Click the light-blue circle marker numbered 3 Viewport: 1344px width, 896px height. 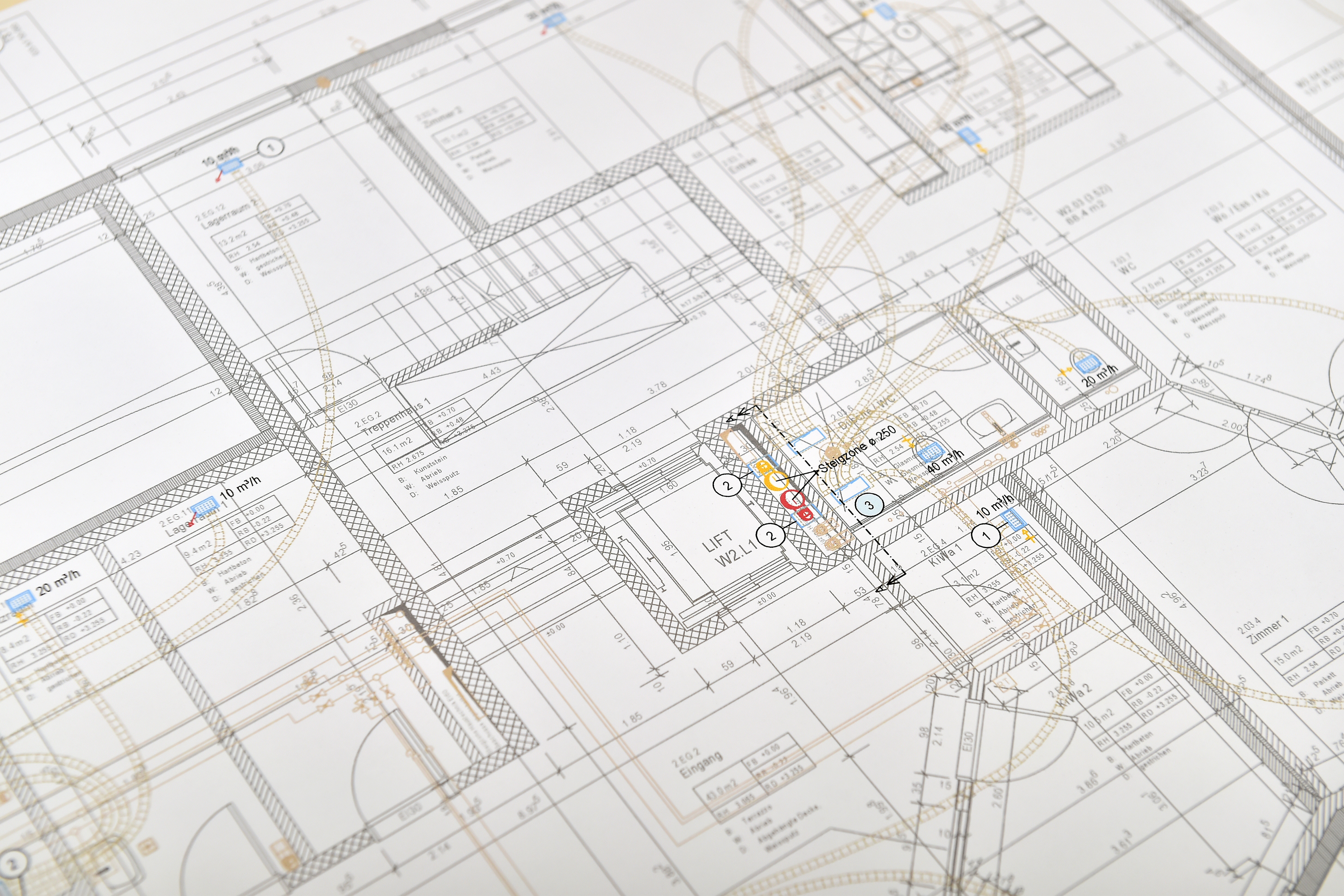coord(869,504)
